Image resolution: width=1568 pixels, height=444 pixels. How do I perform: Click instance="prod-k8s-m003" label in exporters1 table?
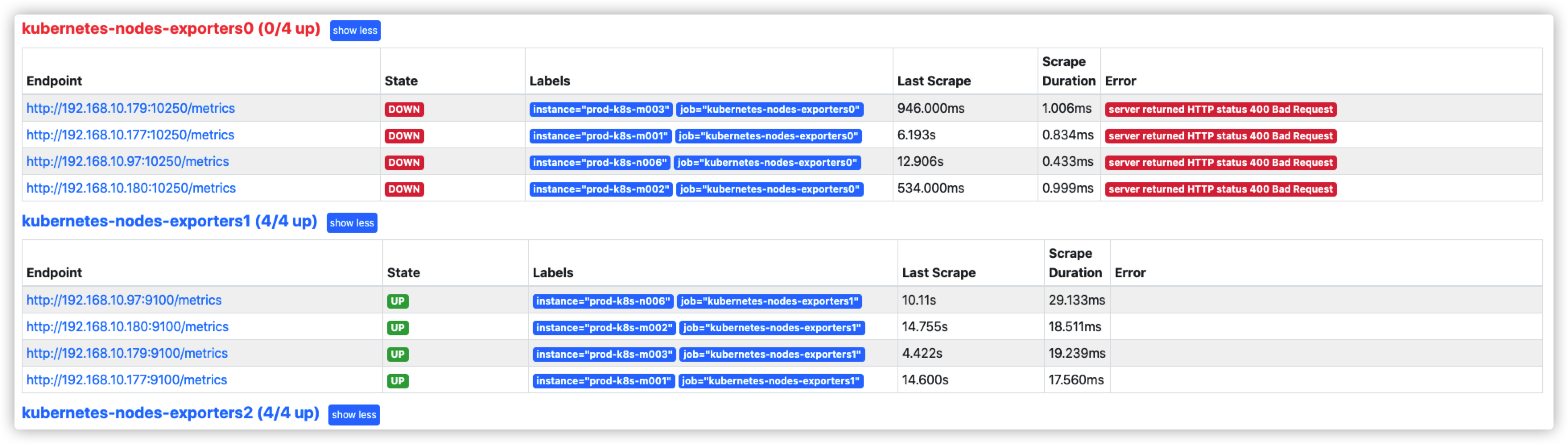tap(605, 355)
